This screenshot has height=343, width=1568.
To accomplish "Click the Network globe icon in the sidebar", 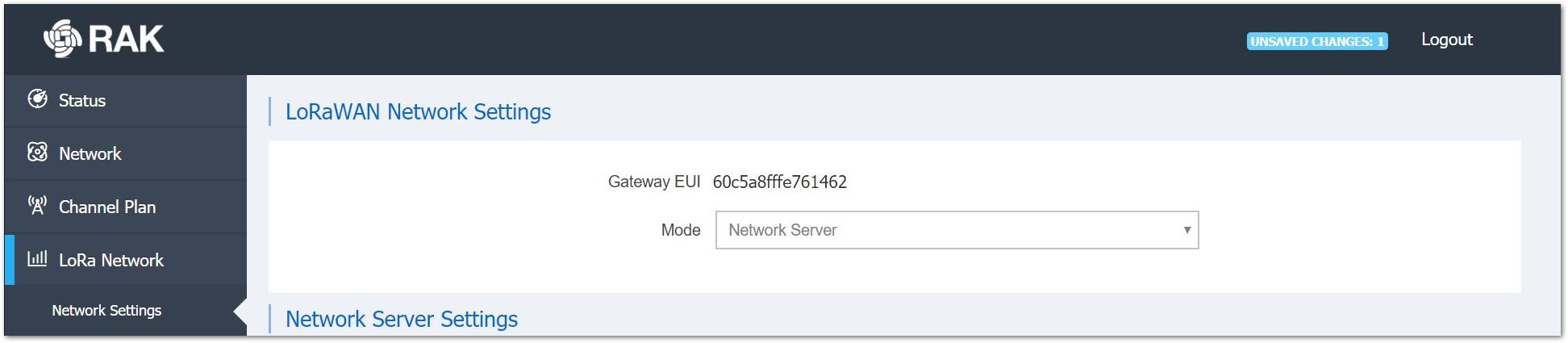I will [37, 153].
